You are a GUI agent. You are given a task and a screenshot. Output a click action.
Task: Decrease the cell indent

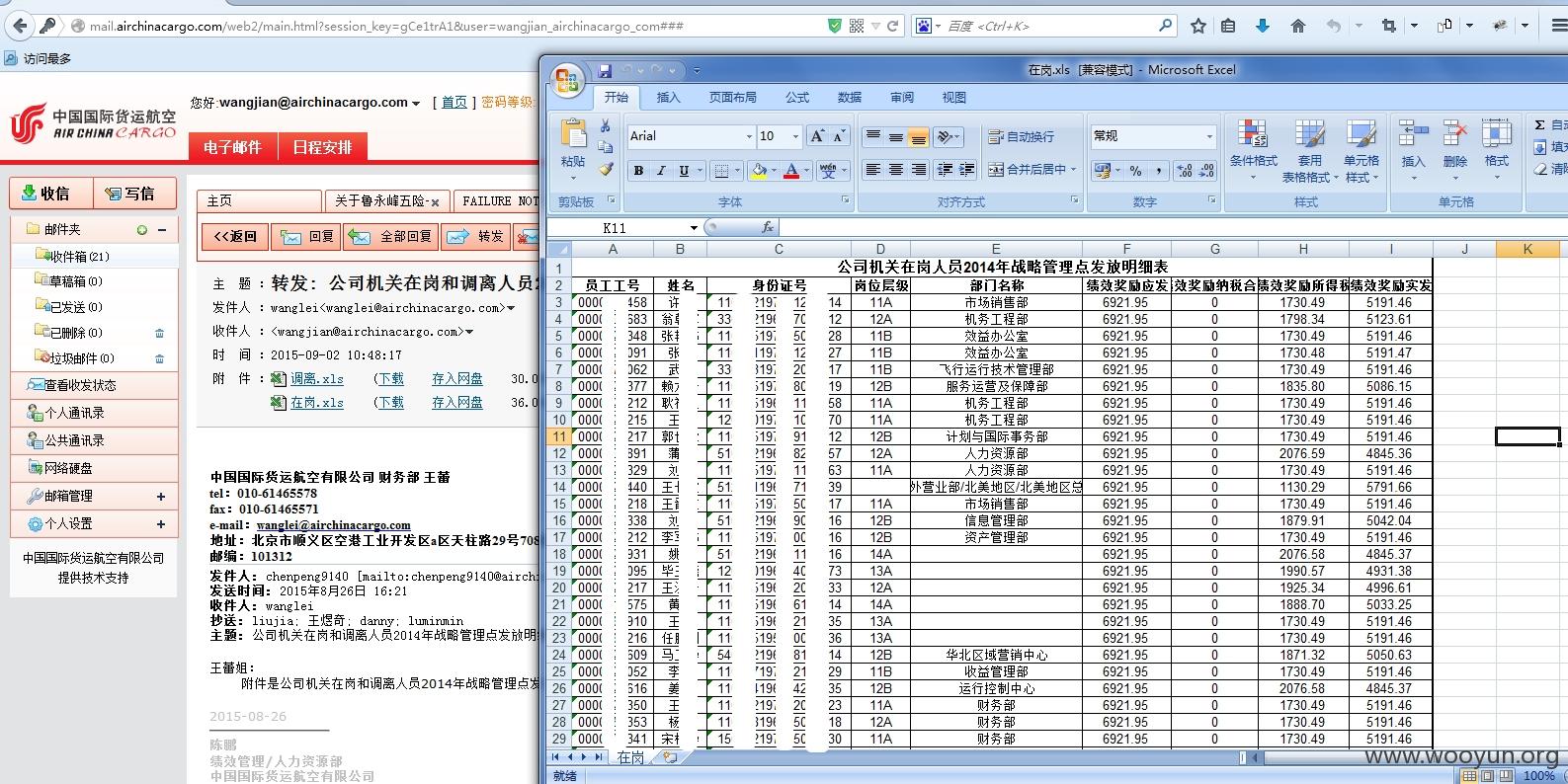pyautogui.click(x=945, y=170)
